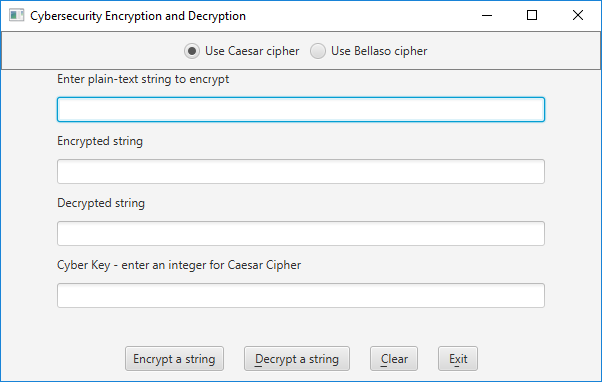Click the Use Bellaso cipher label text
Image resolution: width=602 pixels, height=382 pixels.
click(x=379, y=51)
